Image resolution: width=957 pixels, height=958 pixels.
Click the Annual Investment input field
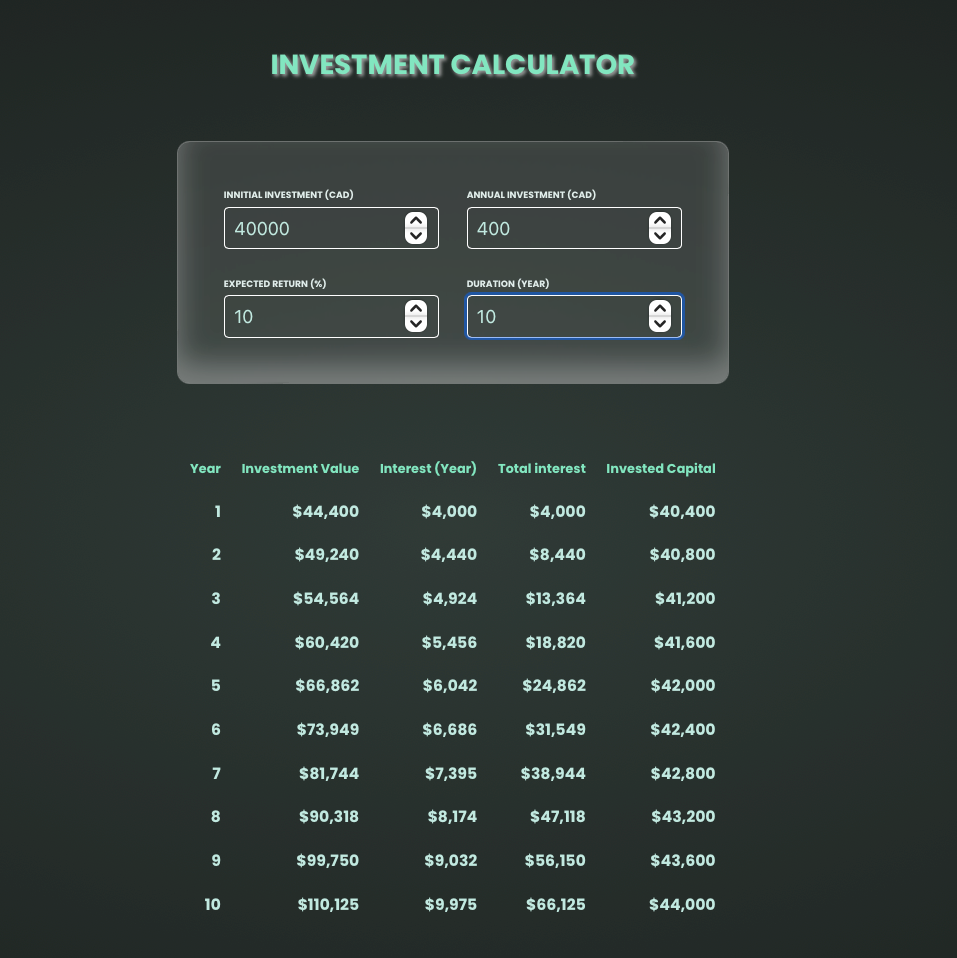coord(555,228)
